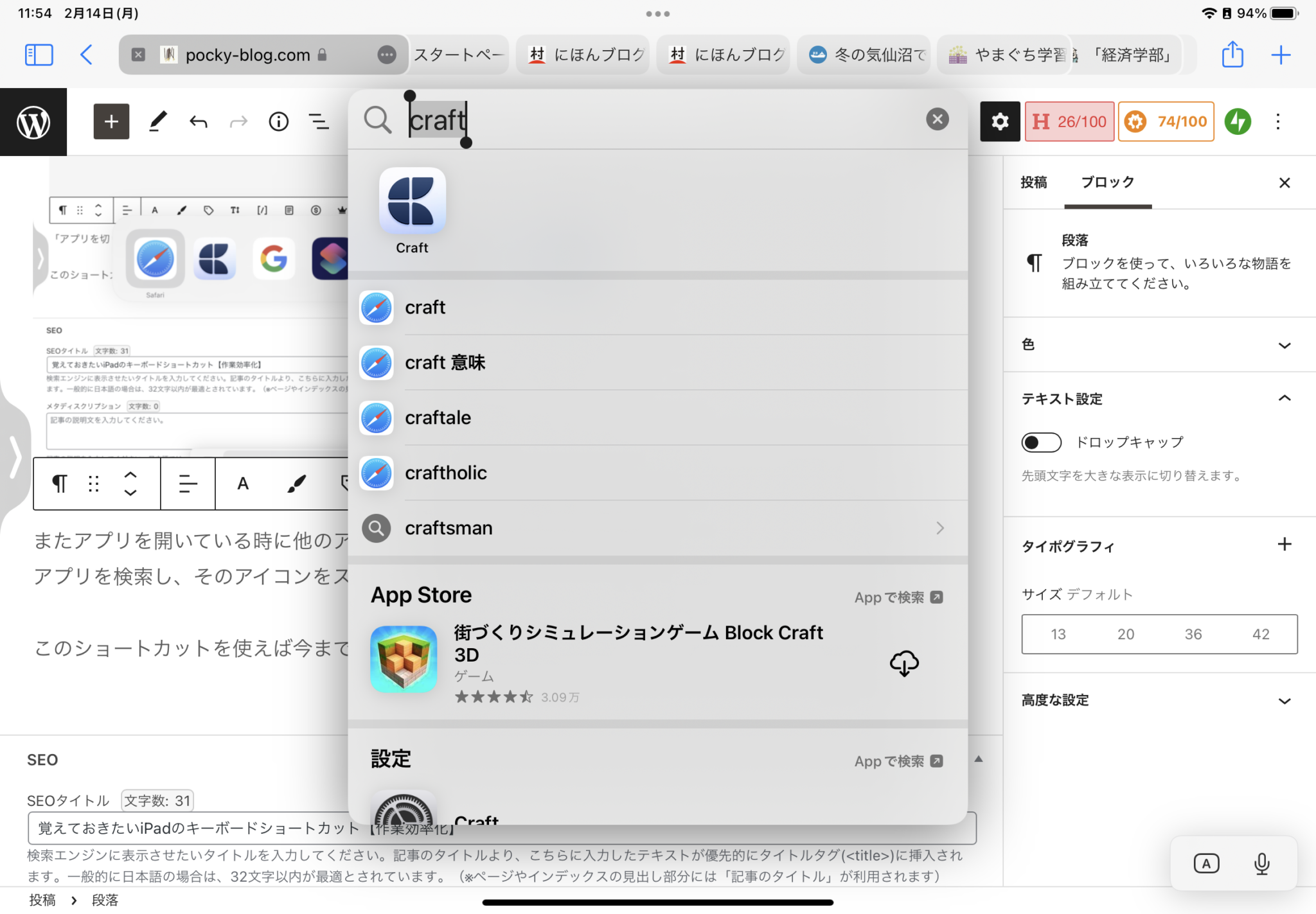The width and height of the screenshot is (1316, 914).
Task: Go back with Safari back arrow
Action: pos(87,55)
